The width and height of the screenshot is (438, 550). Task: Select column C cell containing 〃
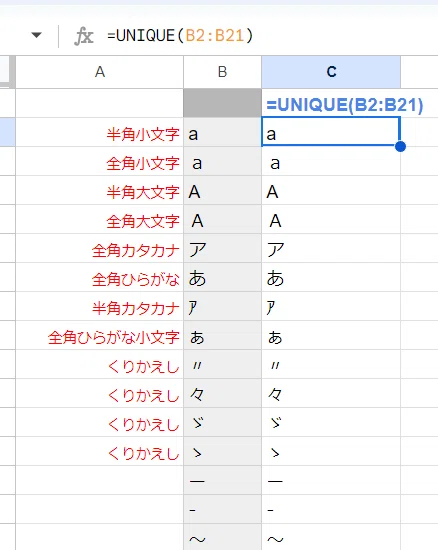pos(331,364)
